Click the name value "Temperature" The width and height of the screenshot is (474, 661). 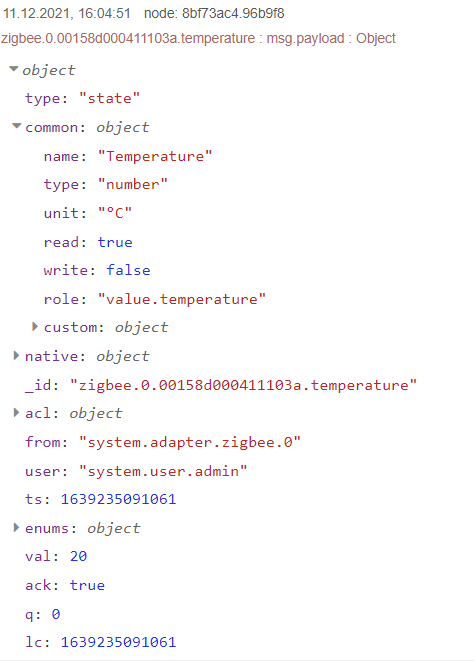[x=155, y=156]
